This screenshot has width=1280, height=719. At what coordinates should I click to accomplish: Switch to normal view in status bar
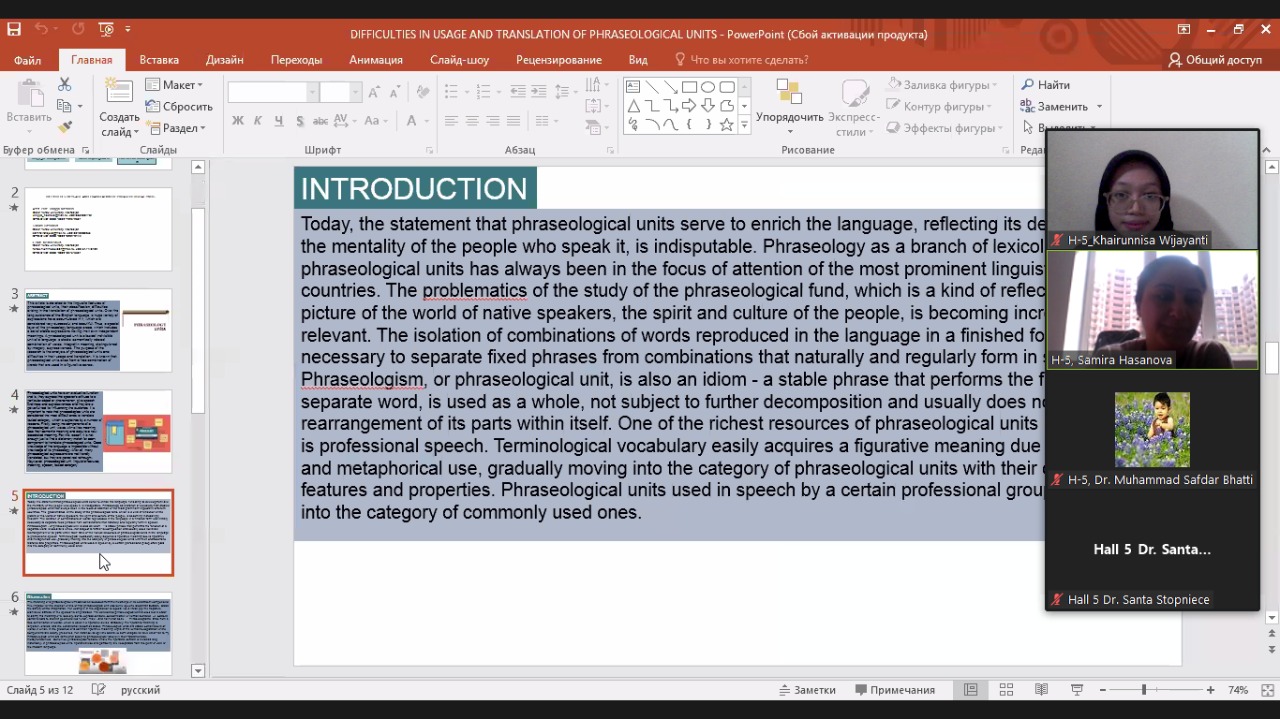pos(970,690)
